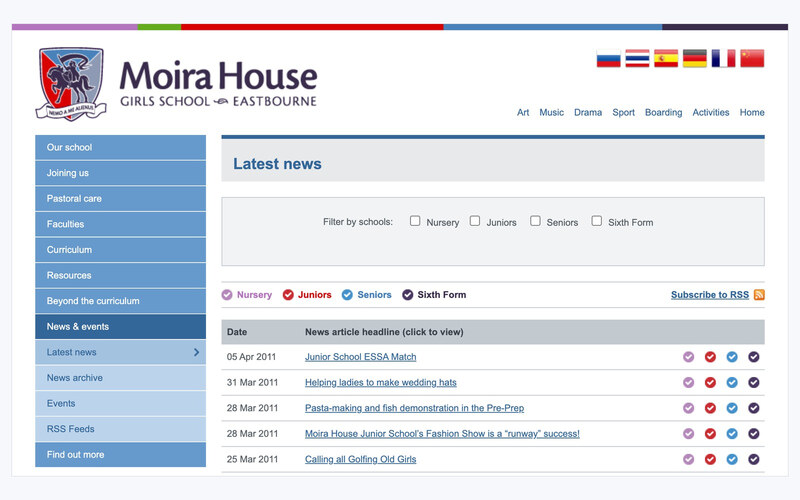
Task: Open Junior School's Fashion Show article
Action: (x=442, y=434)
